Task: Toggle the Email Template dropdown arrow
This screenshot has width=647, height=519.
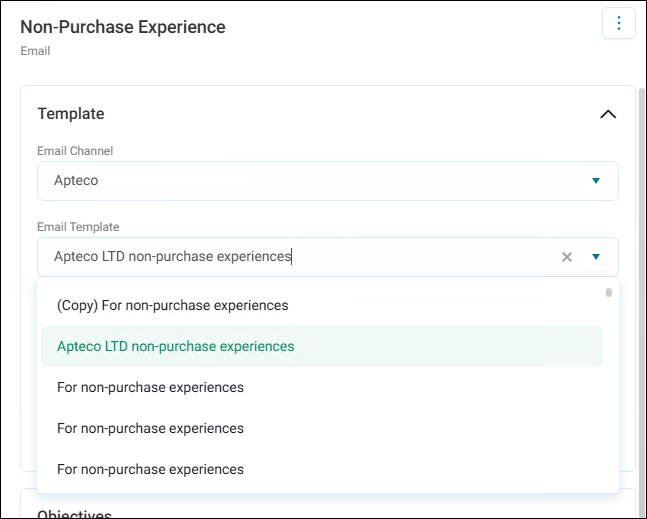Action: click(595, 257)
